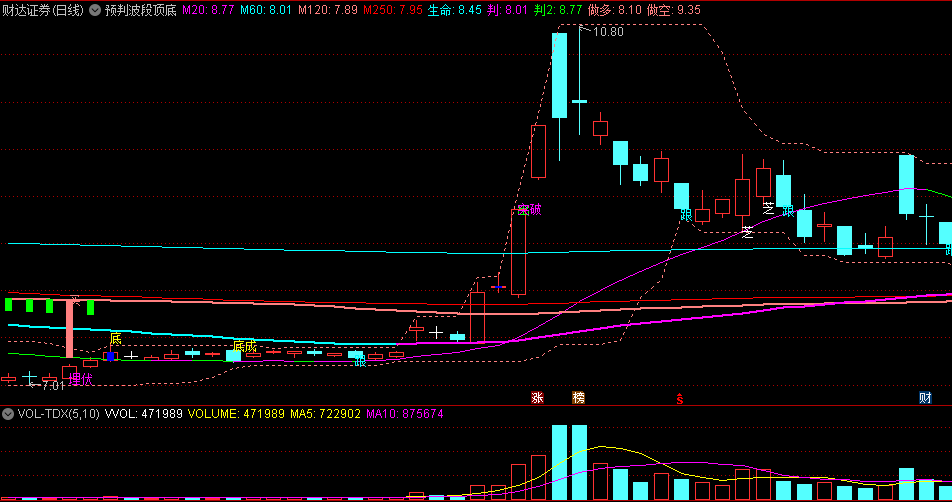The height and width of the screenshot is (502, 952).
Task: Click the 财达证券(日线) stock title
Action: 42,10
